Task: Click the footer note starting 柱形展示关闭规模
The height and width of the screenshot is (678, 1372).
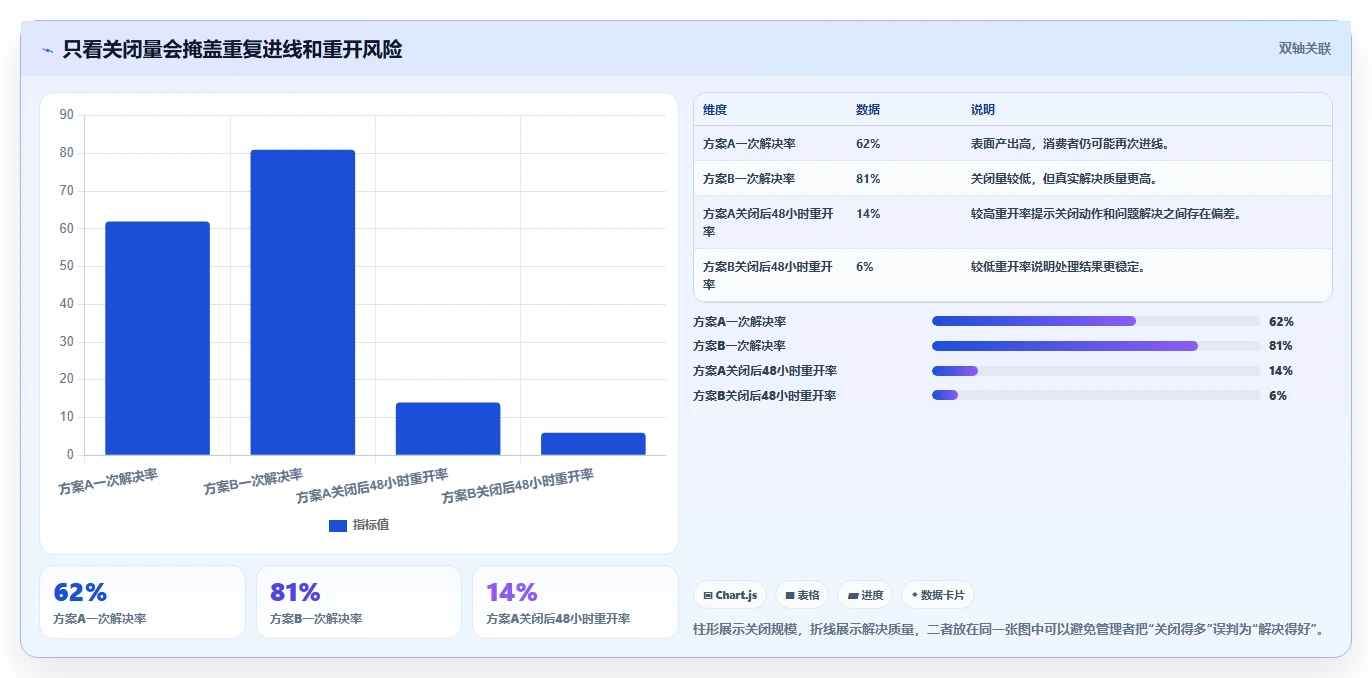Action: click(1011, 629)
